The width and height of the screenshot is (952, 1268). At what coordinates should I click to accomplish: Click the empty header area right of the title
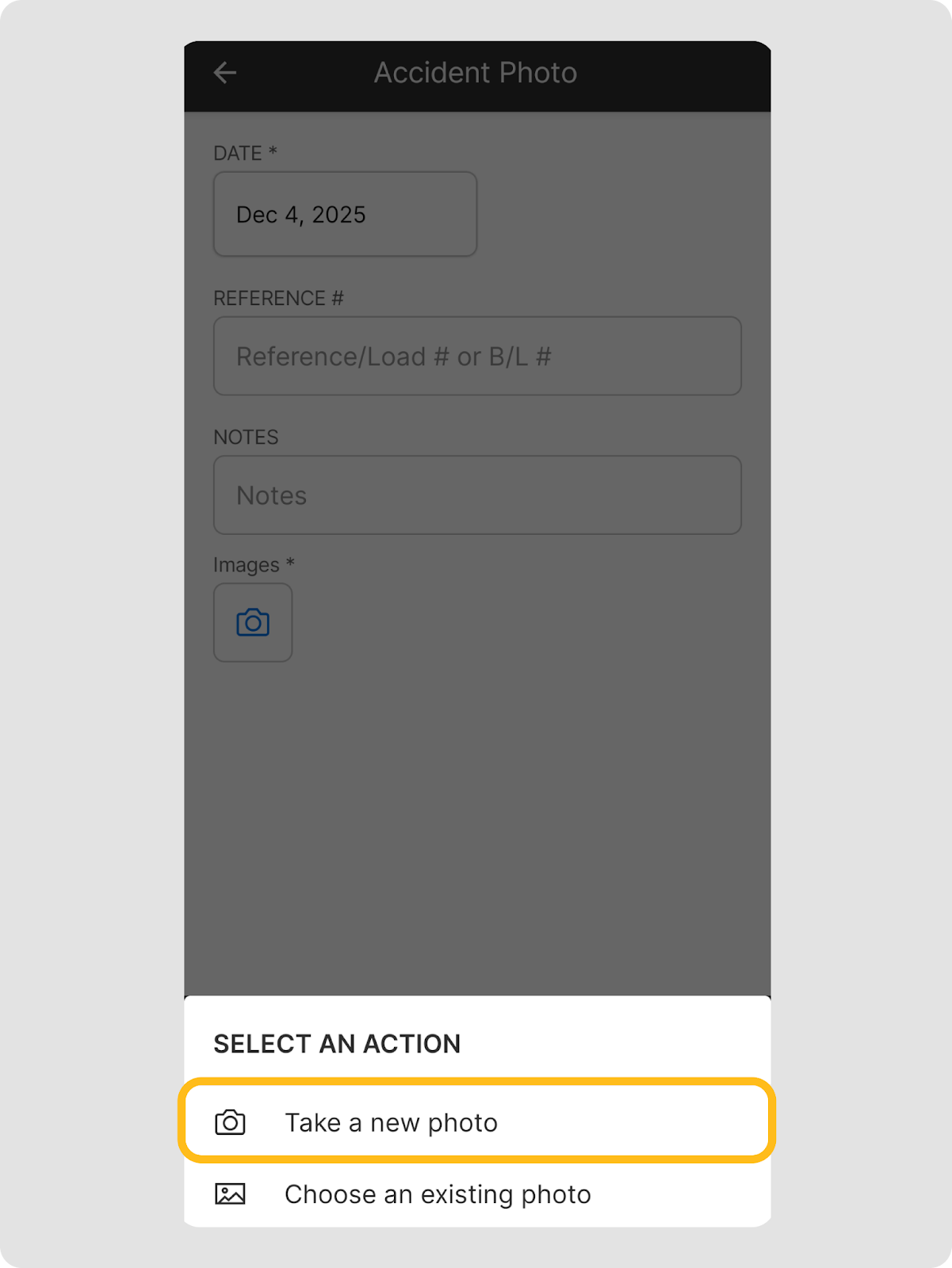682,73
